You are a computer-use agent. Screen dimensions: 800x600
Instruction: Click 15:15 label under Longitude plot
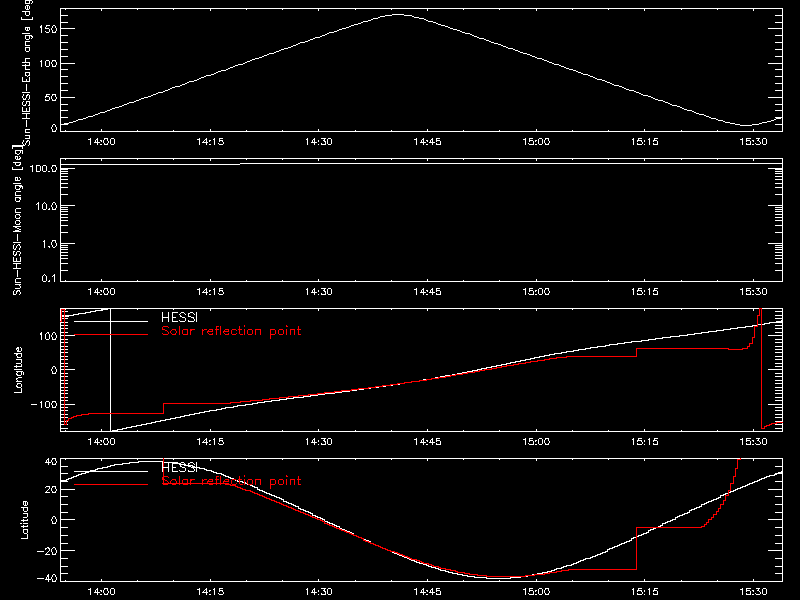click(645, 442)
